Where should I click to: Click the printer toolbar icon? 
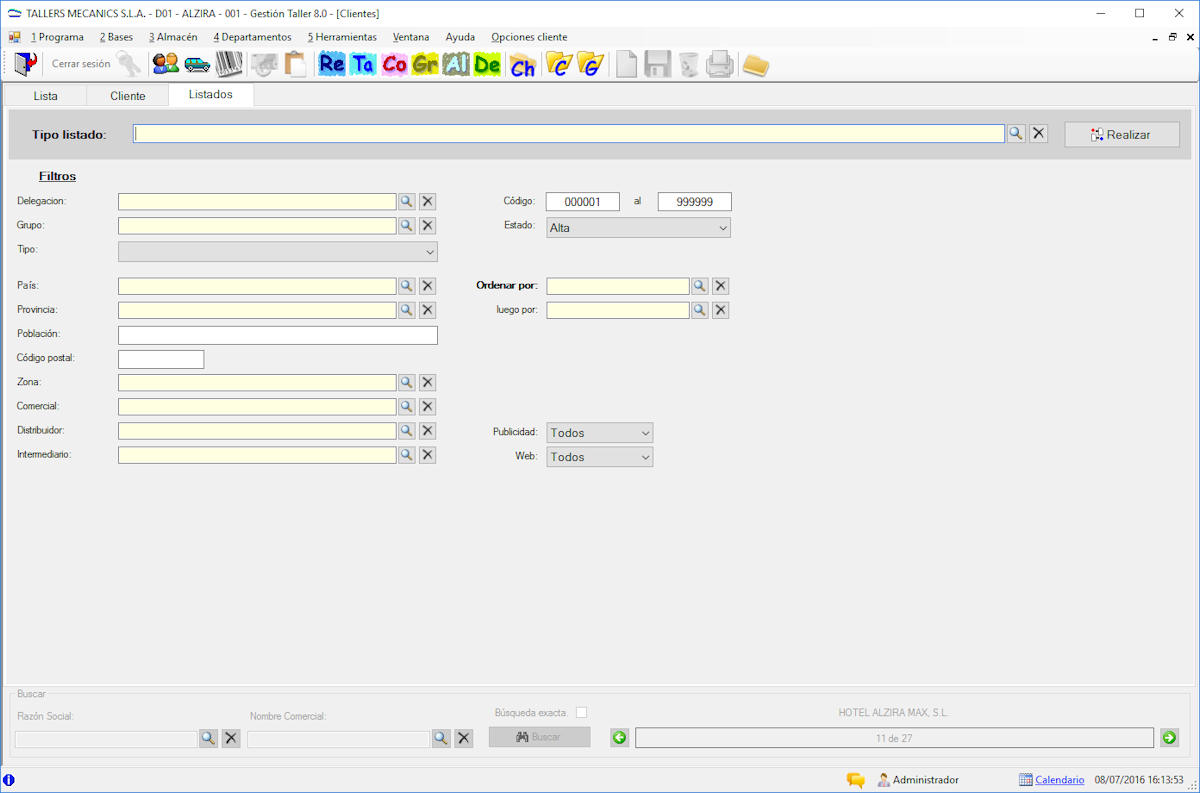719,64
